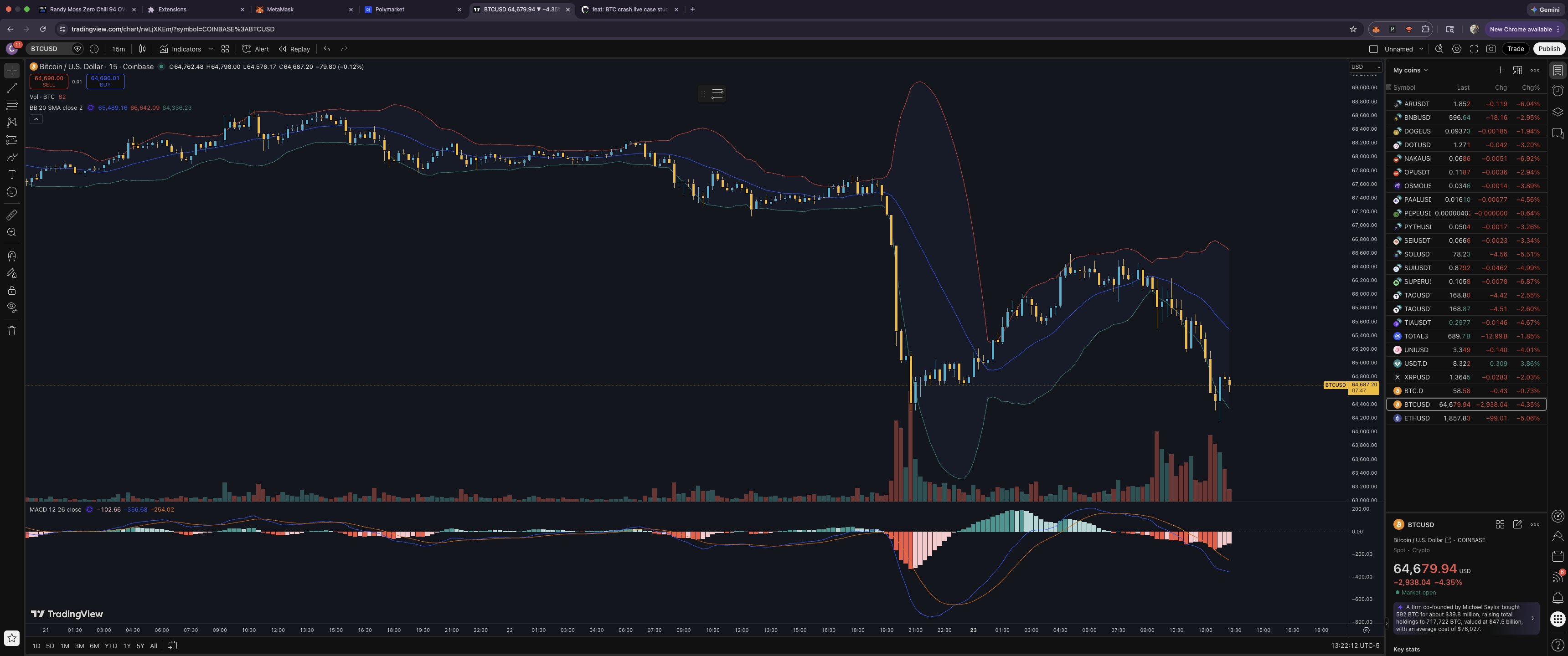
Task: Toggle lock all drawings
Action: [11, 290]
